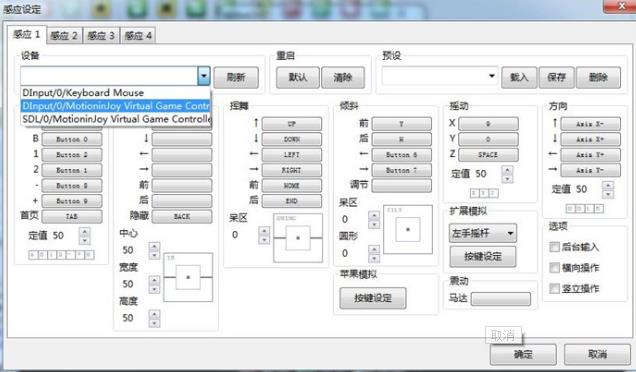The image size is (636, 372).
Task: Remap the 倾斜 right key showing Button 7
Action: (402, 170)
